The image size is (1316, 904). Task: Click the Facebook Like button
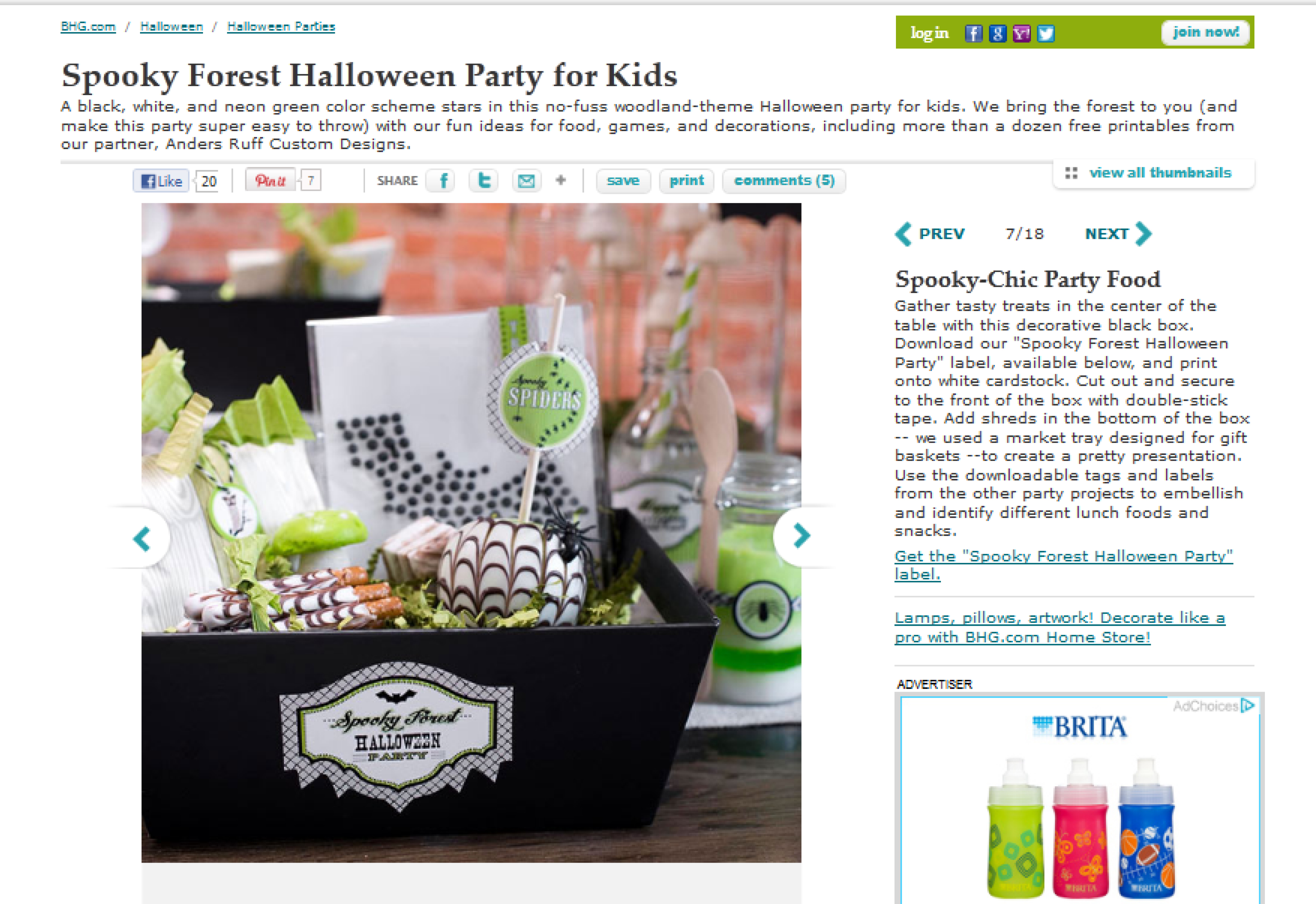[x=162, y=181]
